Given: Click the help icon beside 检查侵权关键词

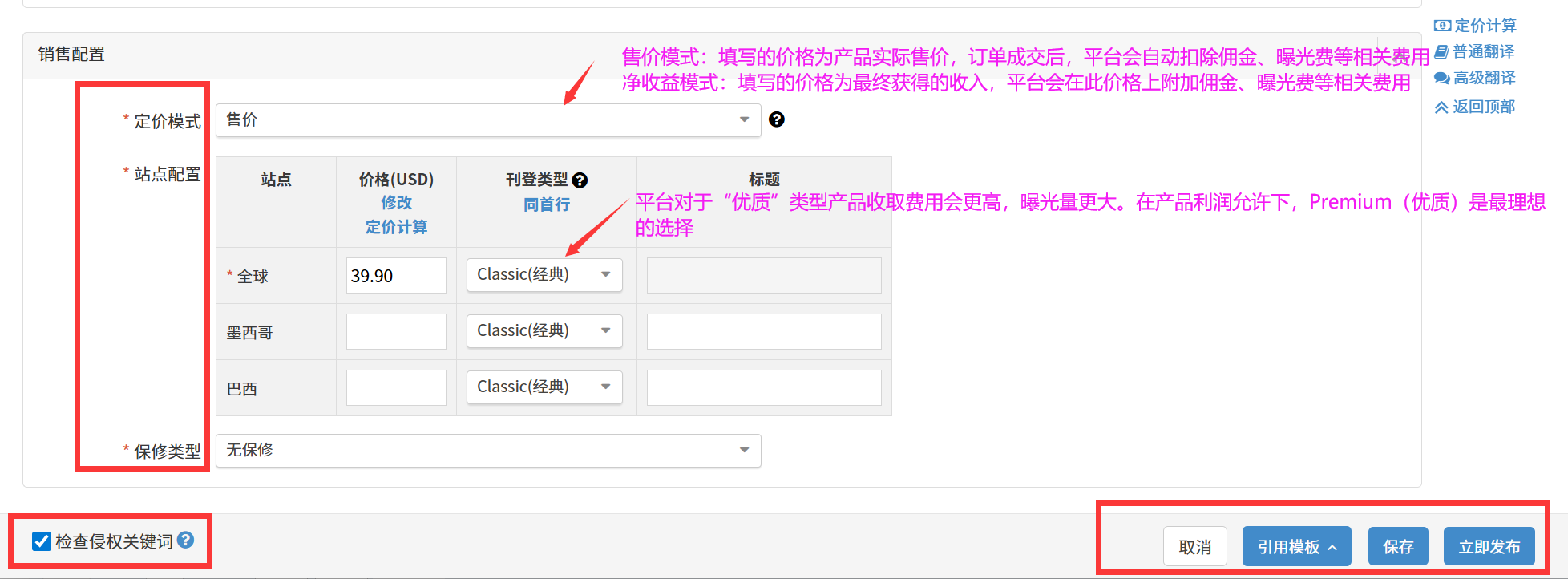Looking at the screenshot, I should click(x=185, y=540).
